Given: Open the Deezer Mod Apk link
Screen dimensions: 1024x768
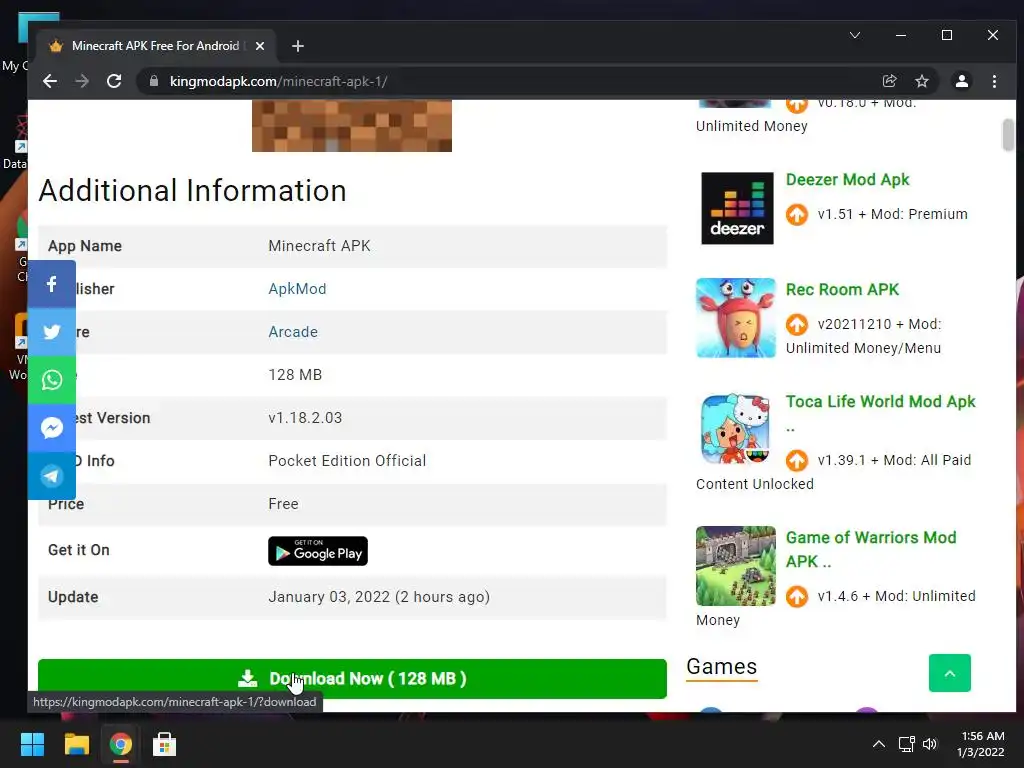Looking at the screenshot, I should (x=848, y=180).
